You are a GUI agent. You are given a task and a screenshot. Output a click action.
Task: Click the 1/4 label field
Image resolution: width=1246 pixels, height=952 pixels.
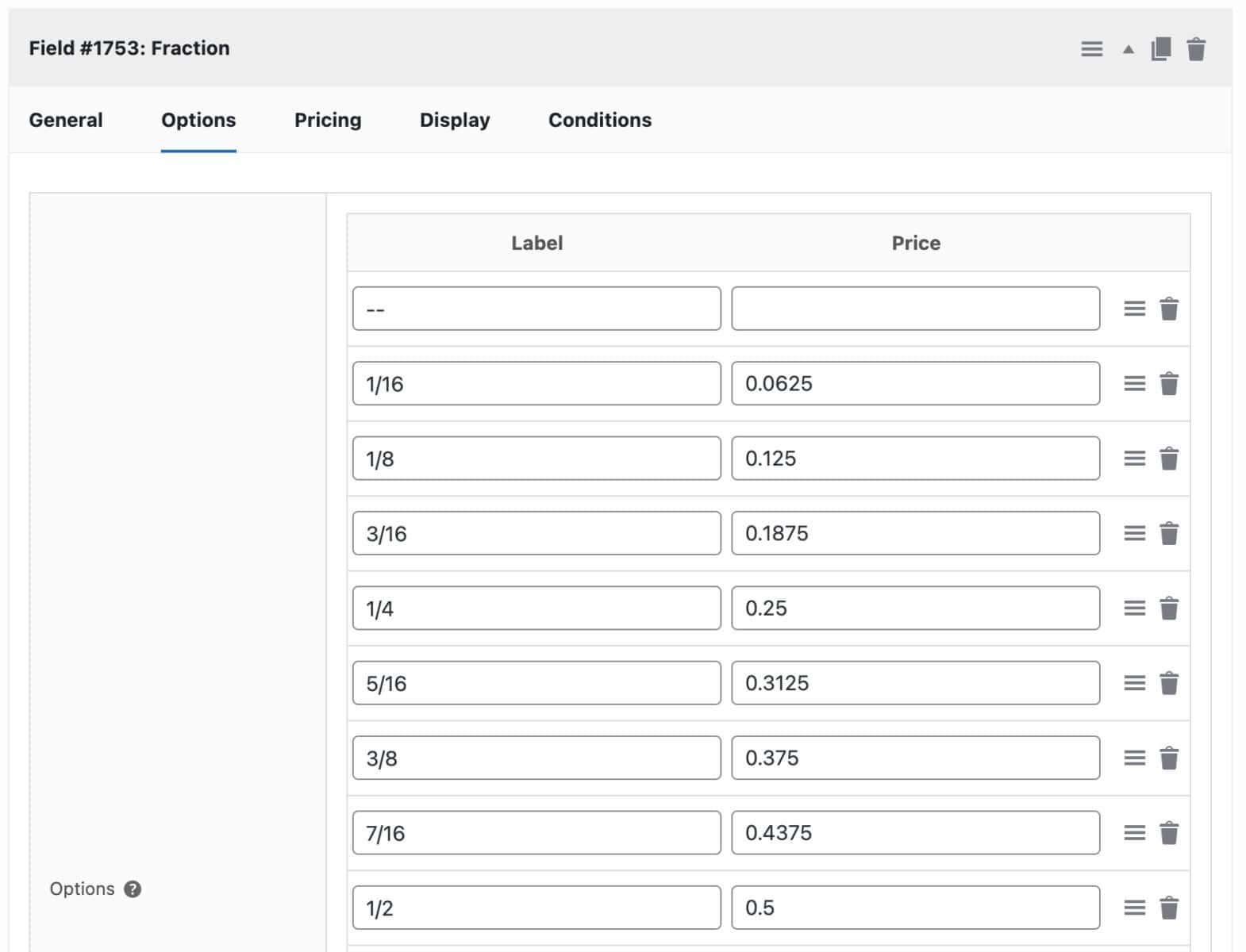click(536, 608)
